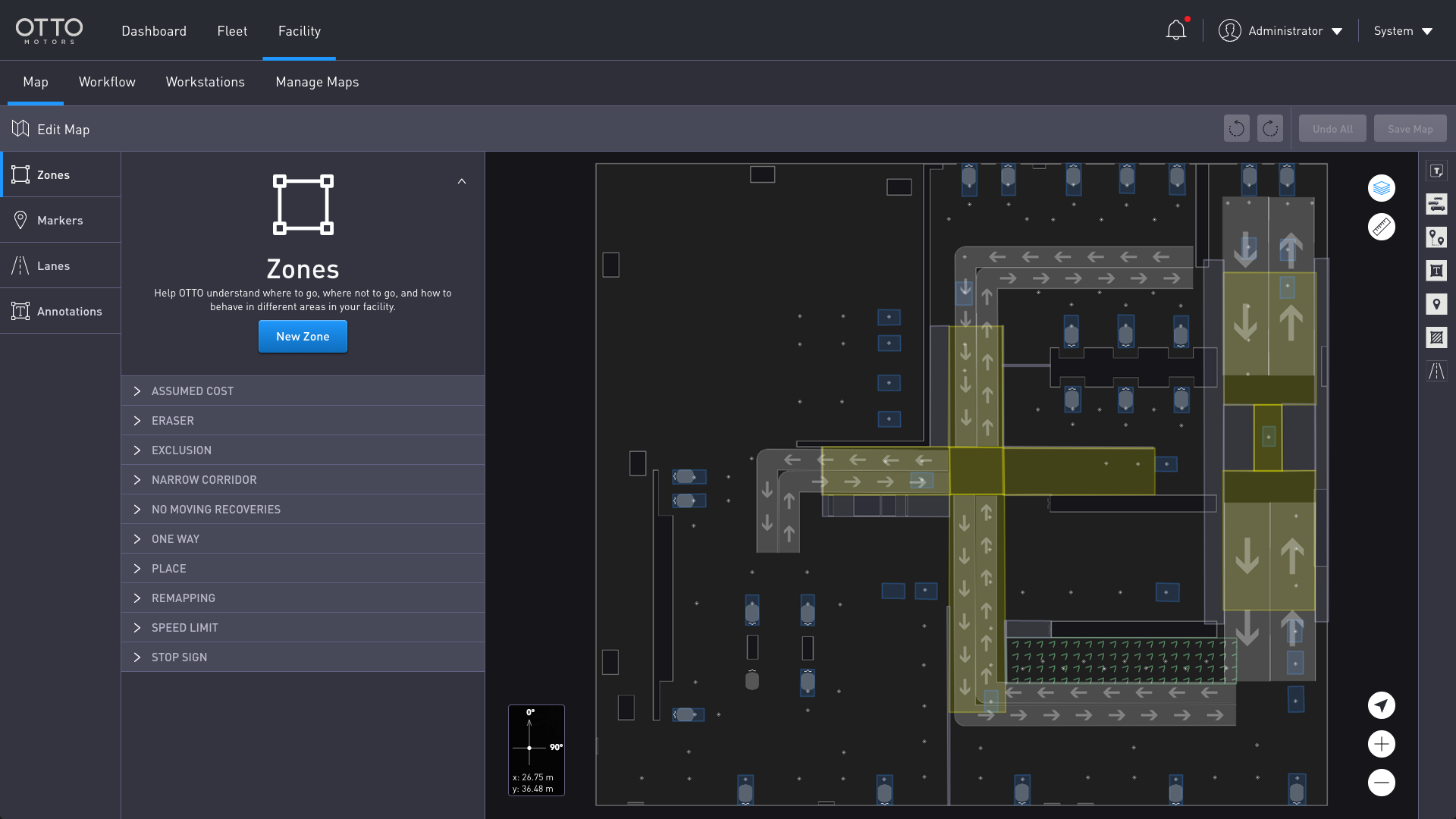Zoom out with the minus button

[1381, 783]
